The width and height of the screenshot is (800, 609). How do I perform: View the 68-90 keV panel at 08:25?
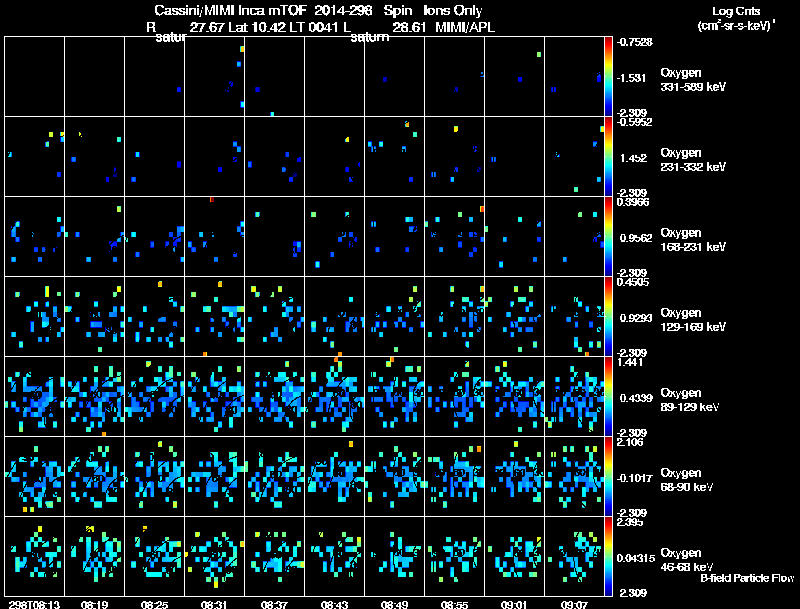click(x=155, y=477)
